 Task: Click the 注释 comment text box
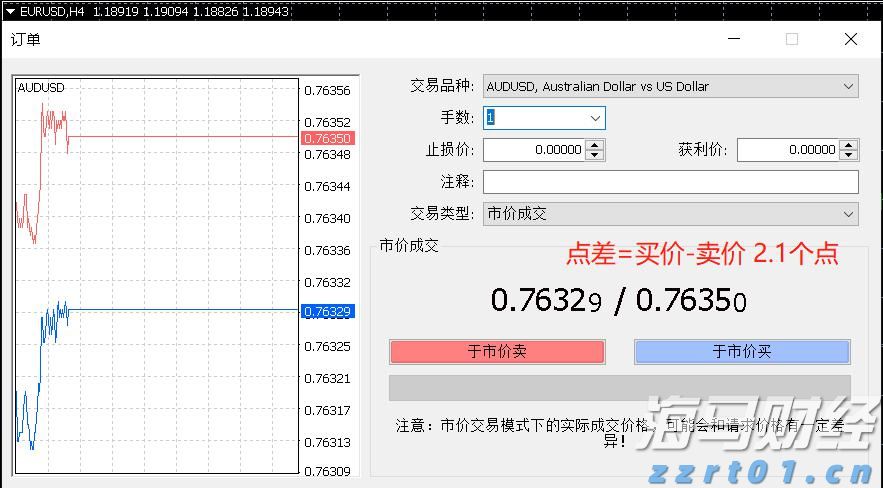pos(670,182)
